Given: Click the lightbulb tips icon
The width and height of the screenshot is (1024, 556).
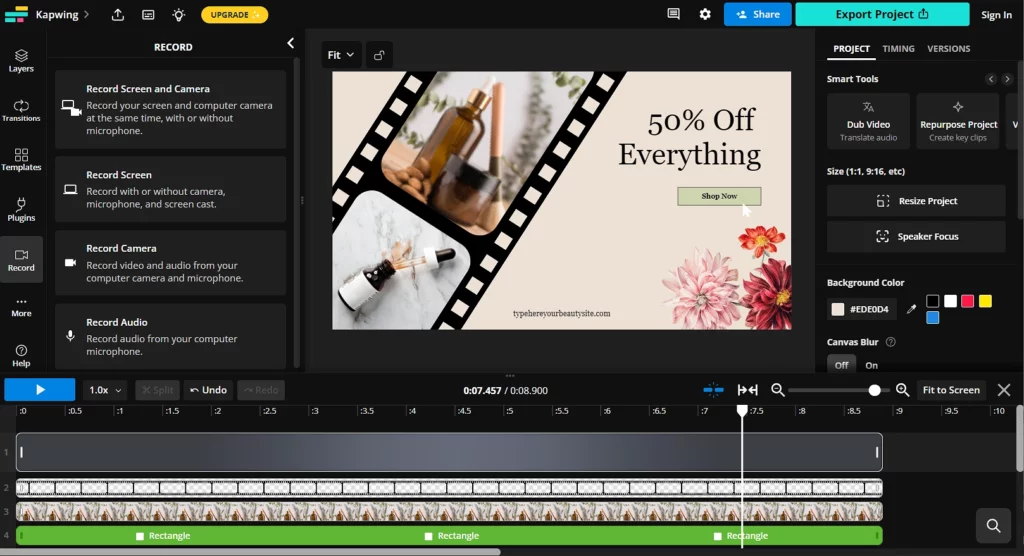Looking at the screenshot, I should pyautogui.click(x=178, y=14).
